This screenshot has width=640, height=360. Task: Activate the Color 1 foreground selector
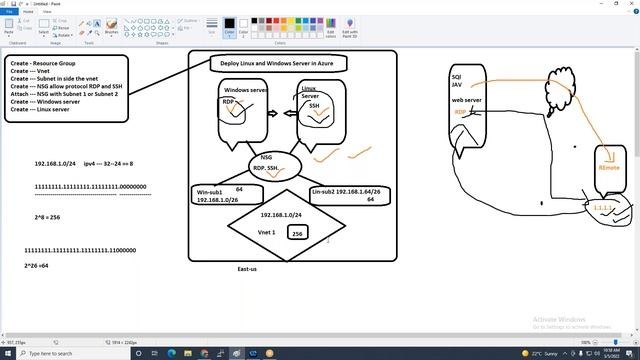[x=229, y=27]
